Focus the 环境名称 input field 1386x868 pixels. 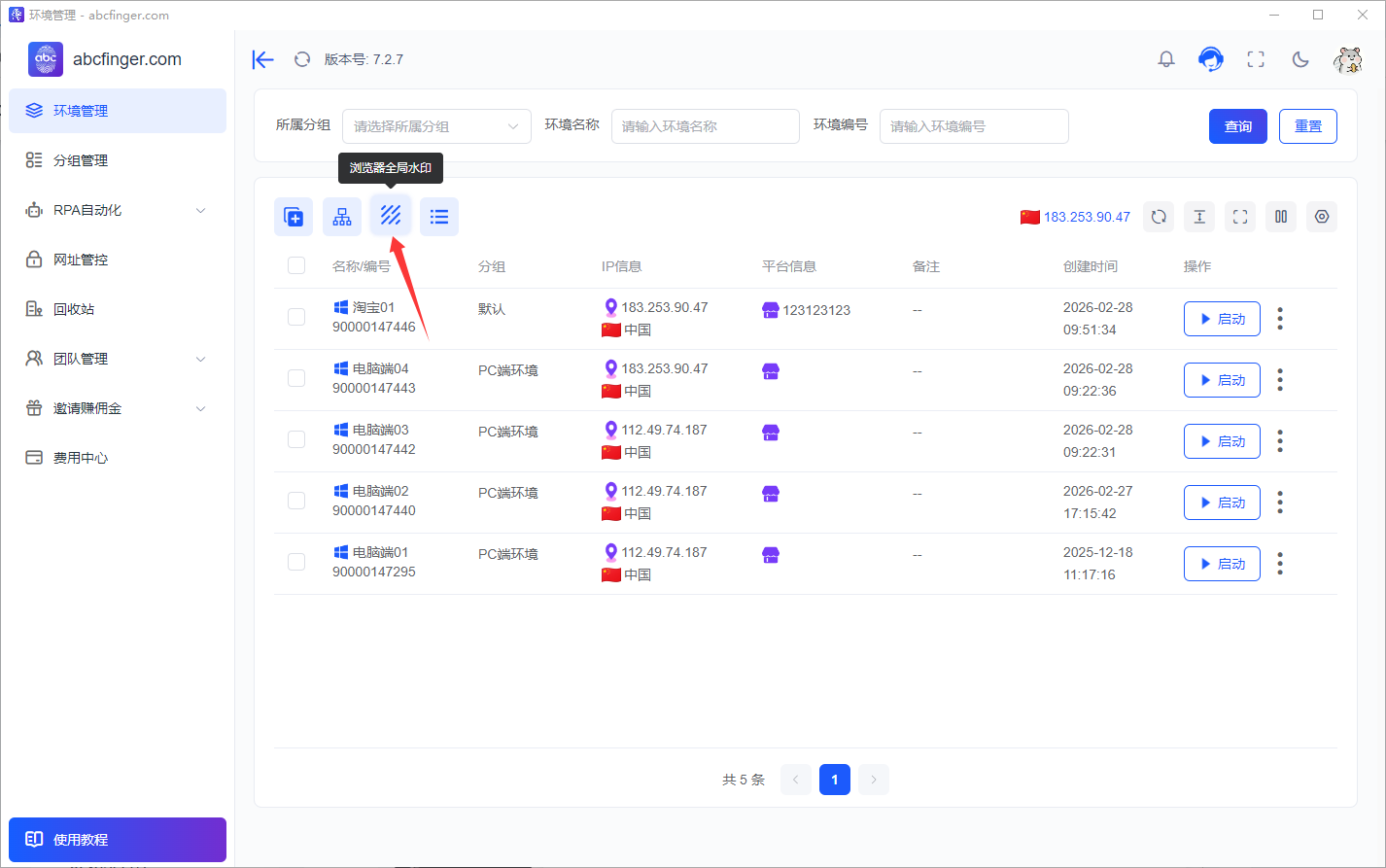tap(706, 126)
